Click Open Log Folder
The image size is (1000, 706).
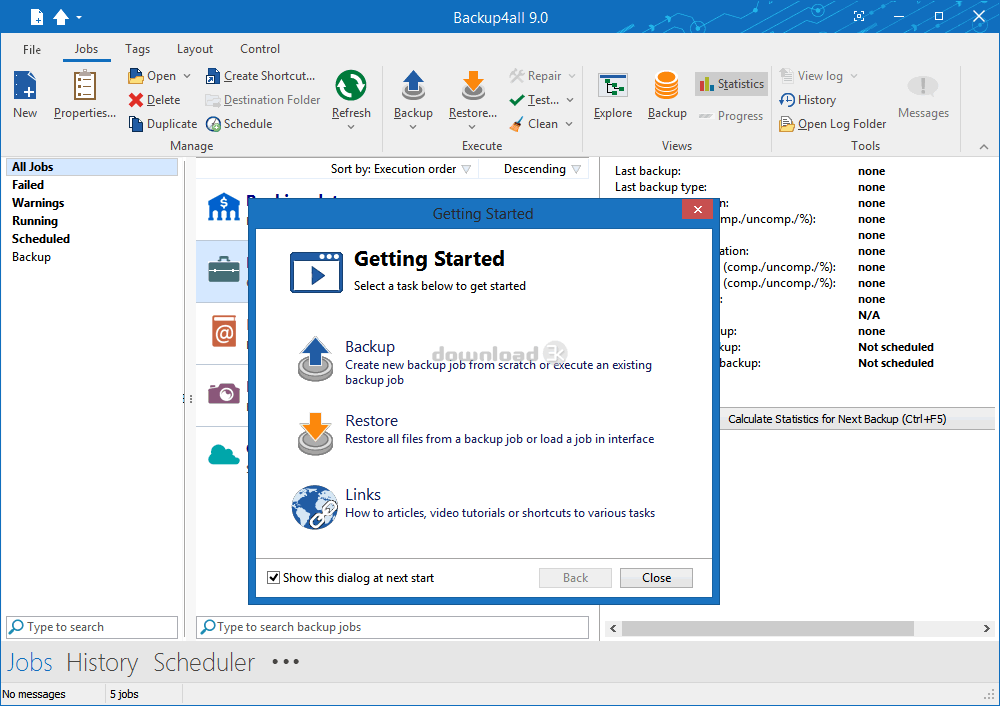(x=832, y=124)
